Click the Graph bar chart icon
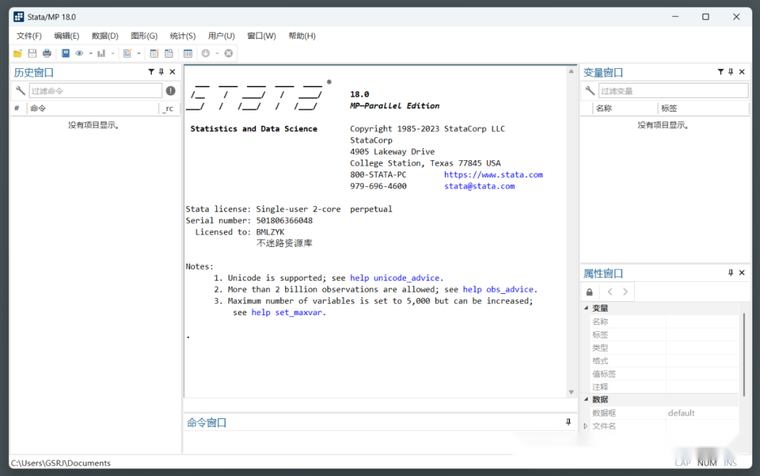 (101, 53)
